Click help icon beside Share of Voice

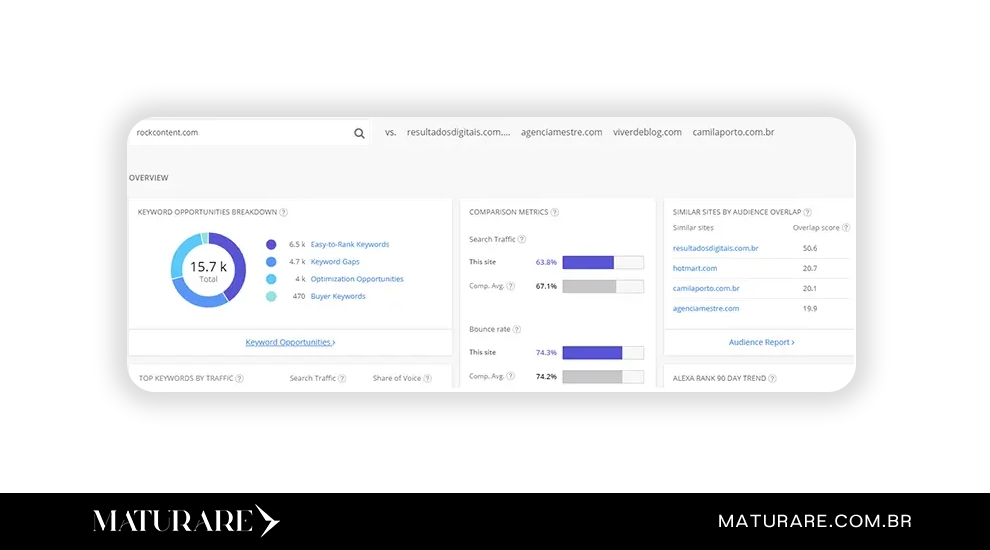click(x=427, y=378)
